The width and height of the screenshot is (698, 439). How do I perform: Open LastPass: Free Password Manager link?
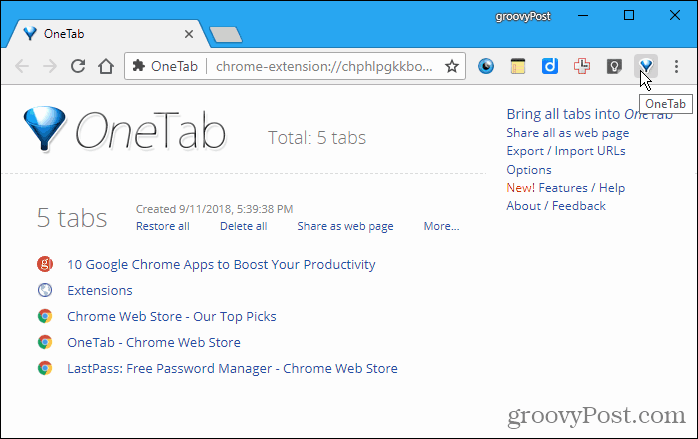tap(232, 369)
